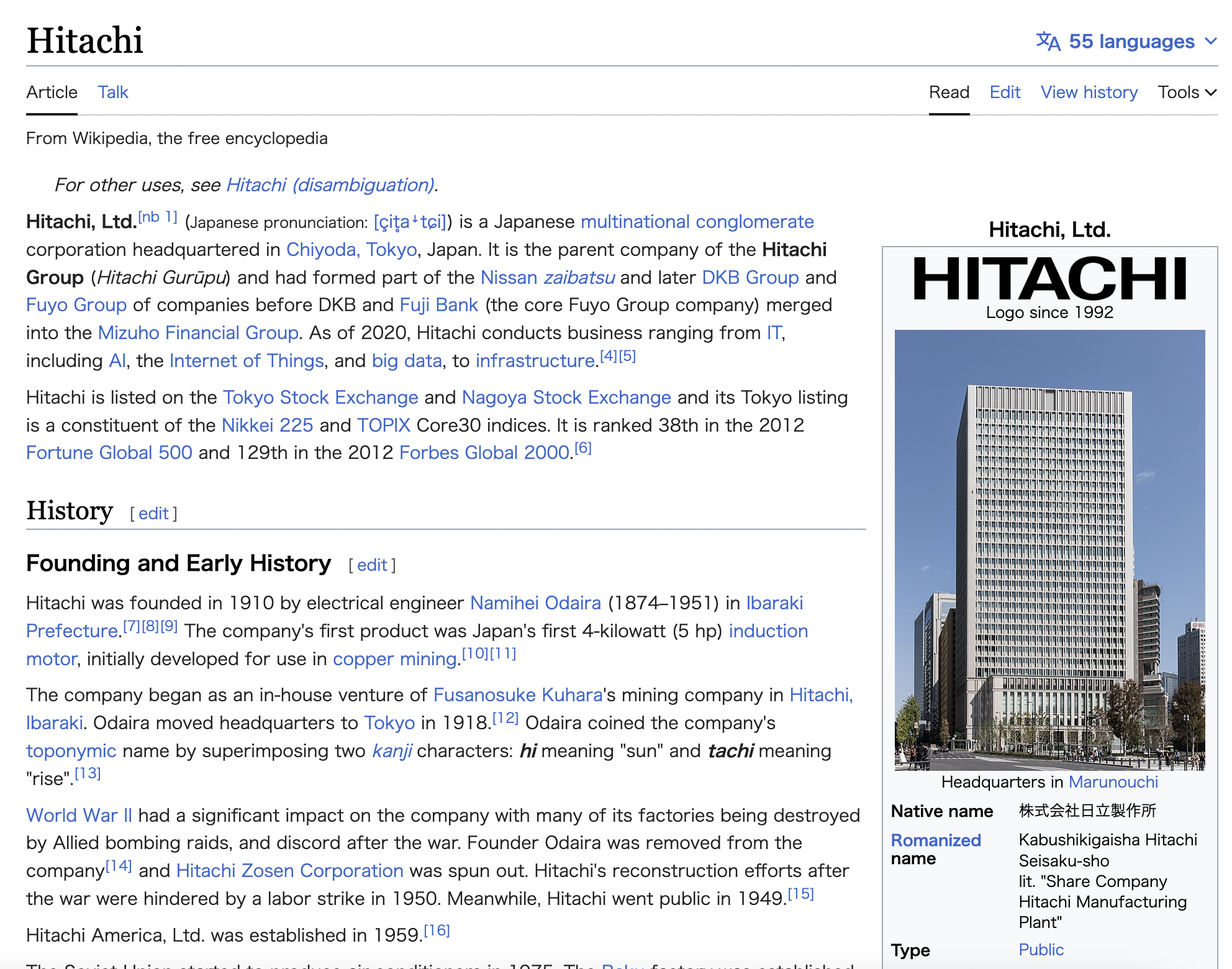This screenshot has height=969, width=1232.
Task: Open the infrastructure link
Action: pos(535,361)
